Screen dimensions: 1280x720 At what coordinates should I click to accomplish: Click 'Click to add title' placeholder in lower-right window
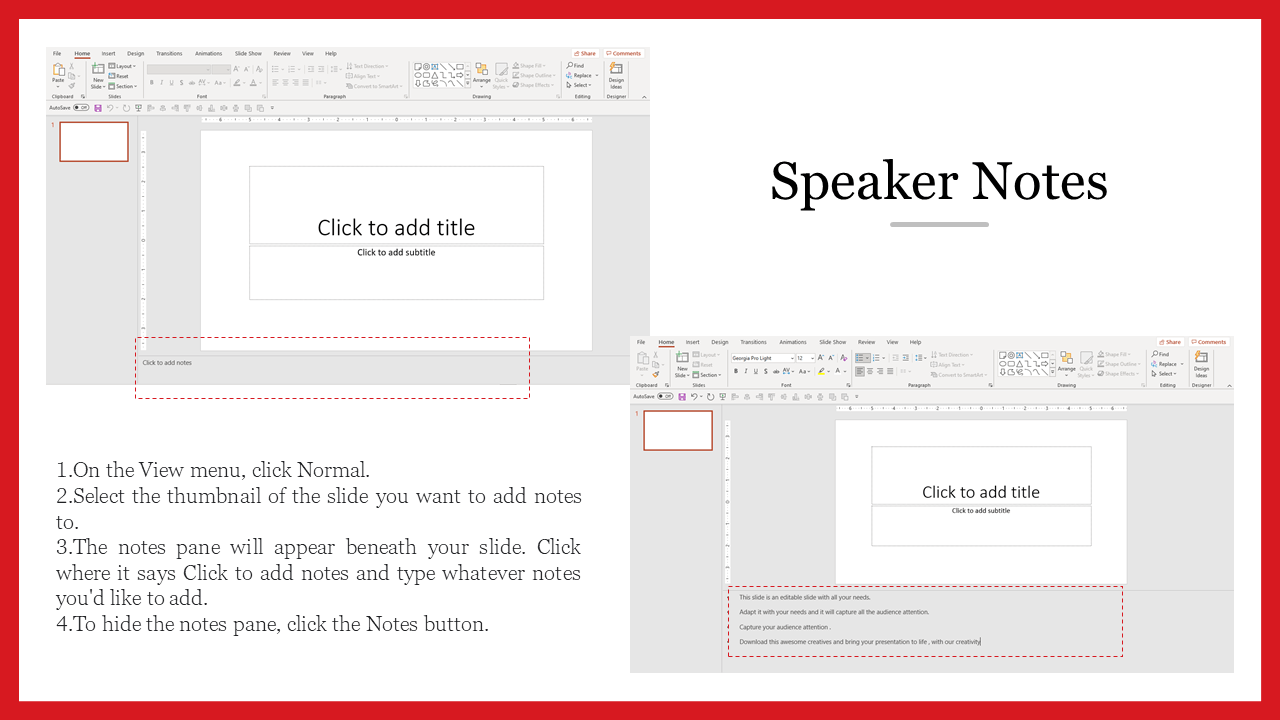click(981, 476)
